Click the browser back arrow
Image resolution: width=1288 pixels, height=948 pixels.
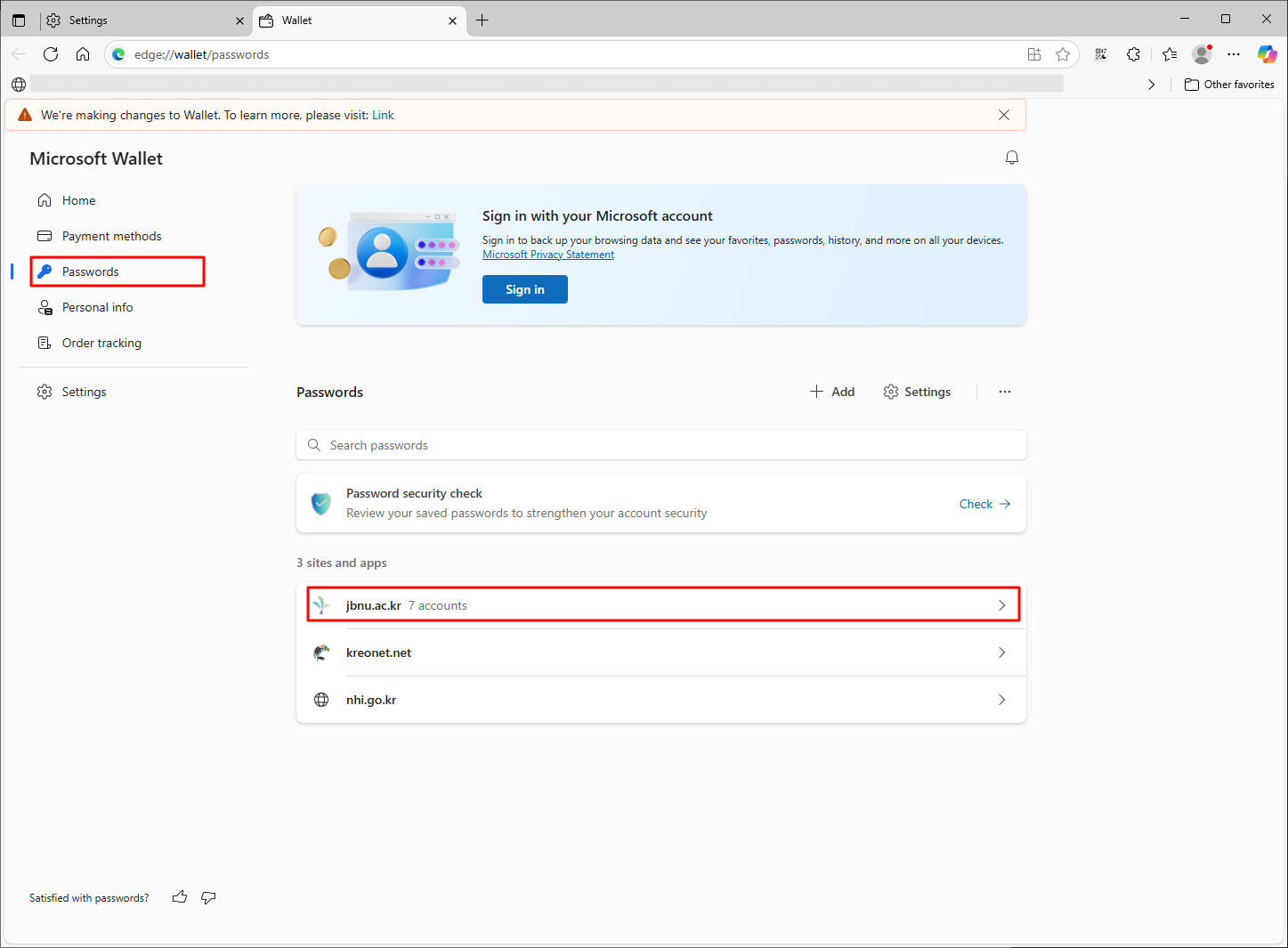coord(19,54)
